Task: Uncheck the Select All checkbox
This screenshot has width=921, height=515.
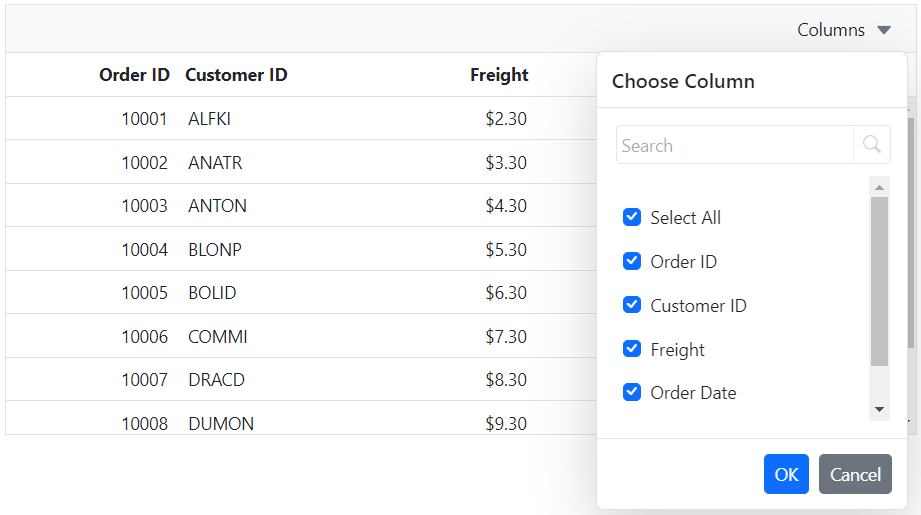Action: click(632, 217)
